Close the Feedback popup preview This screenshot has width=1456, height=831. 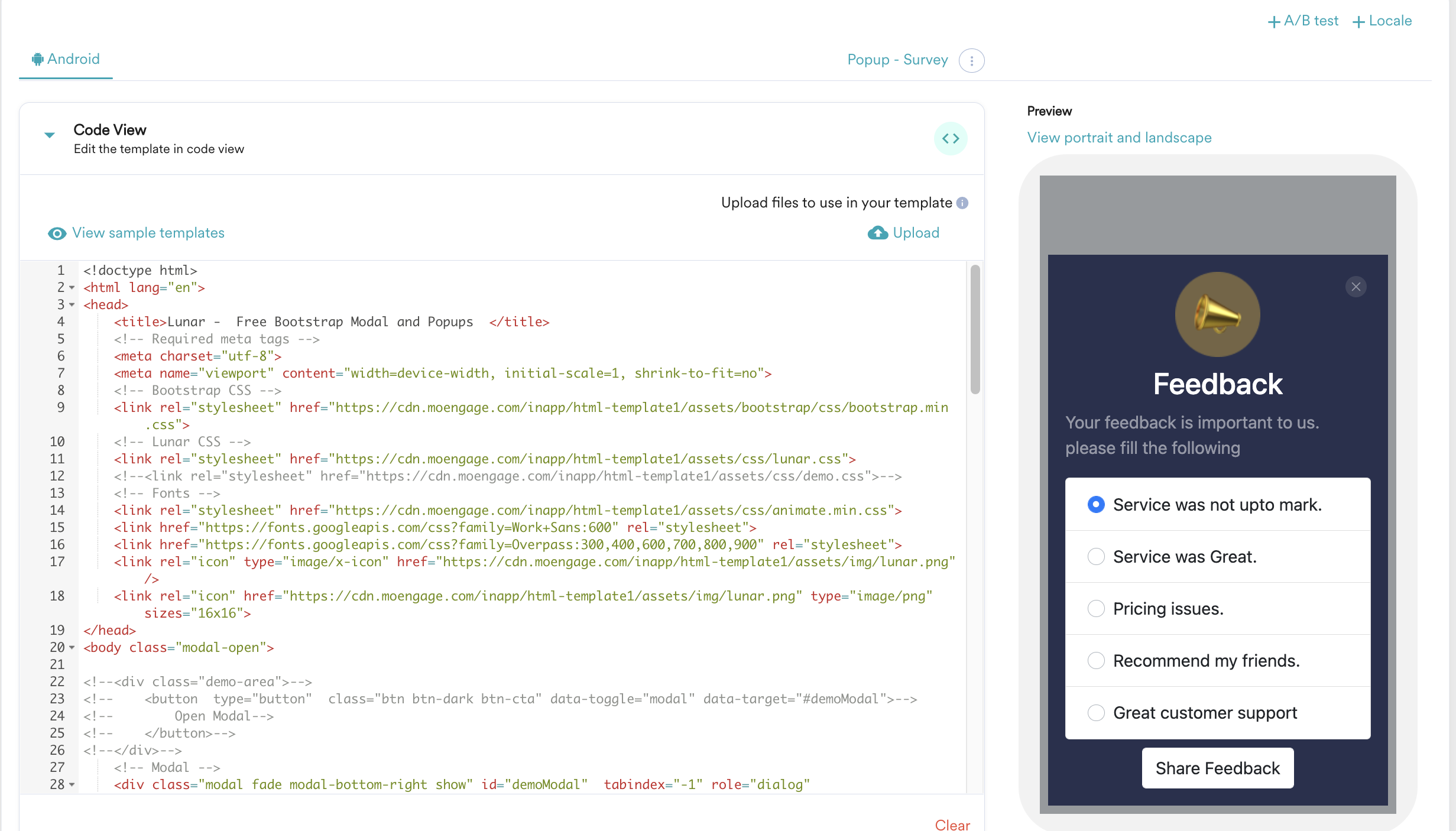point(1356,287)
